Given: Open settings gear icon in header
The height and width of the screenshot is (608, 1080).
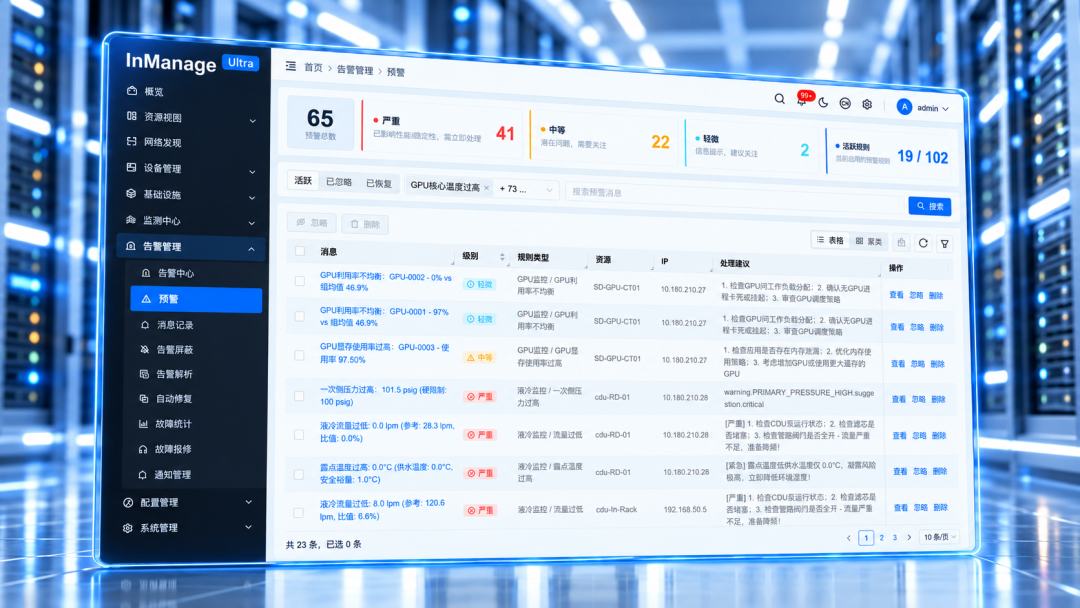Looking at the screenshot, I should [867, 104].
